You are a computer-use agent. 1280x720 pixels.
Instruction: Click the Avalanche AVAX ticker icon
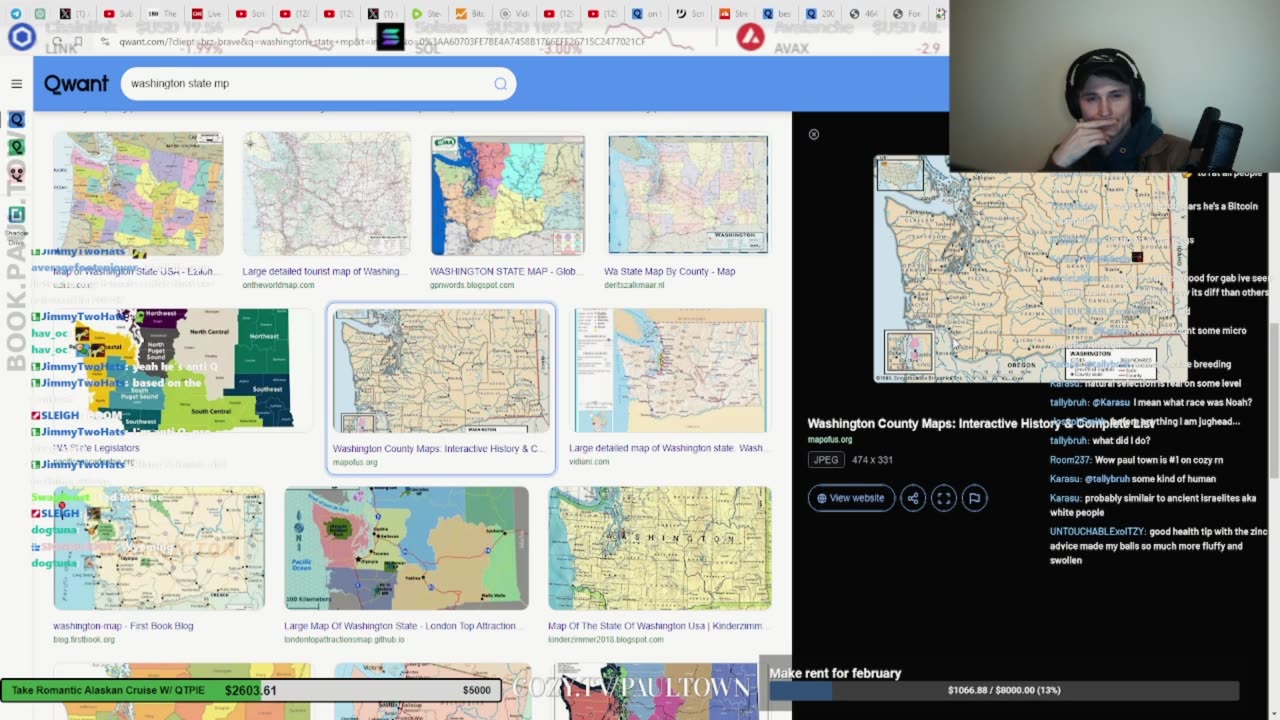click(750, 38)
